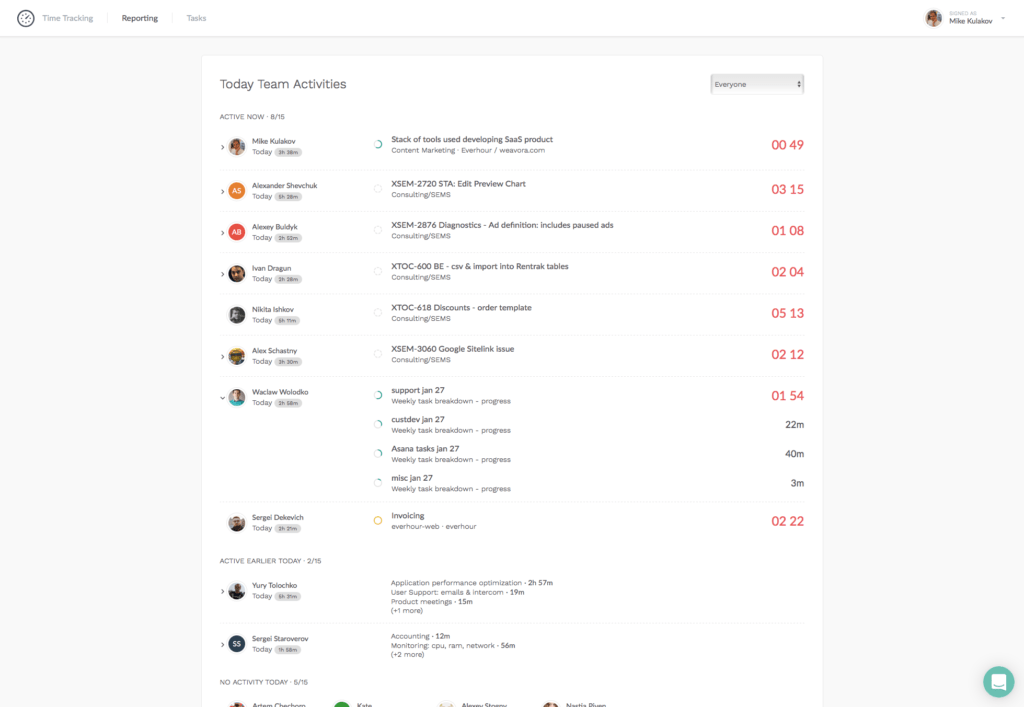Switch to the Time Tracking section
Viewport: 1024px width, 707px height.
[69, 17]
